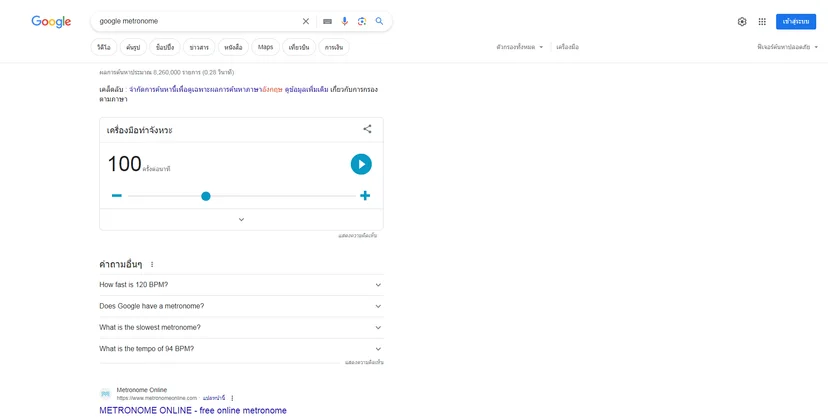Open the เครื่องมือ tools button
Image resolution: width=828 pixels, height=419 pixels.
point(567,47)
